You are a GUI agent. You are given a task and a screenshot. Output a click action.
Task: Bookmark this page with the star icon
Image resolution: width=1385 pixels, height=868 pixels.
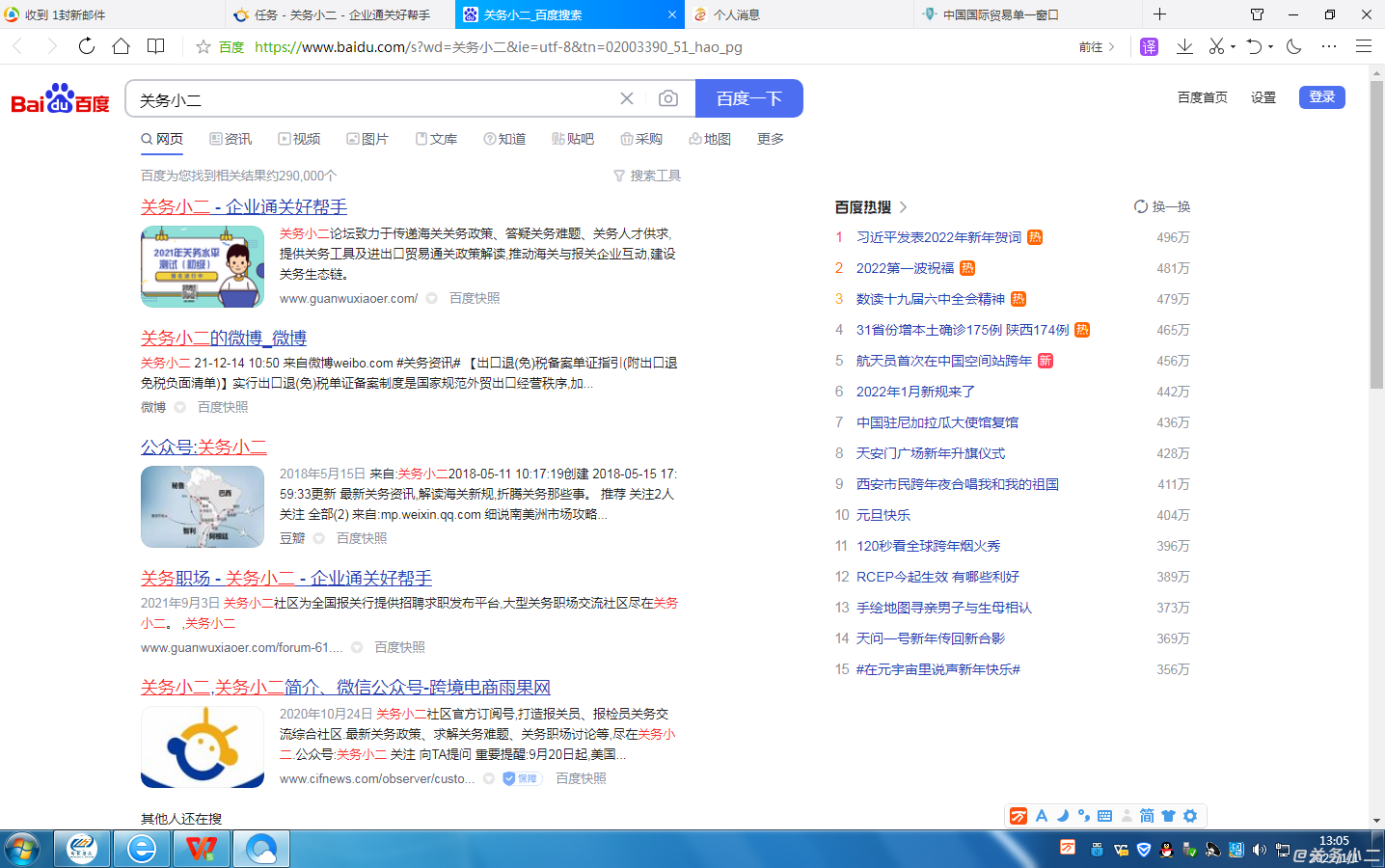click(x=204, y=46)
